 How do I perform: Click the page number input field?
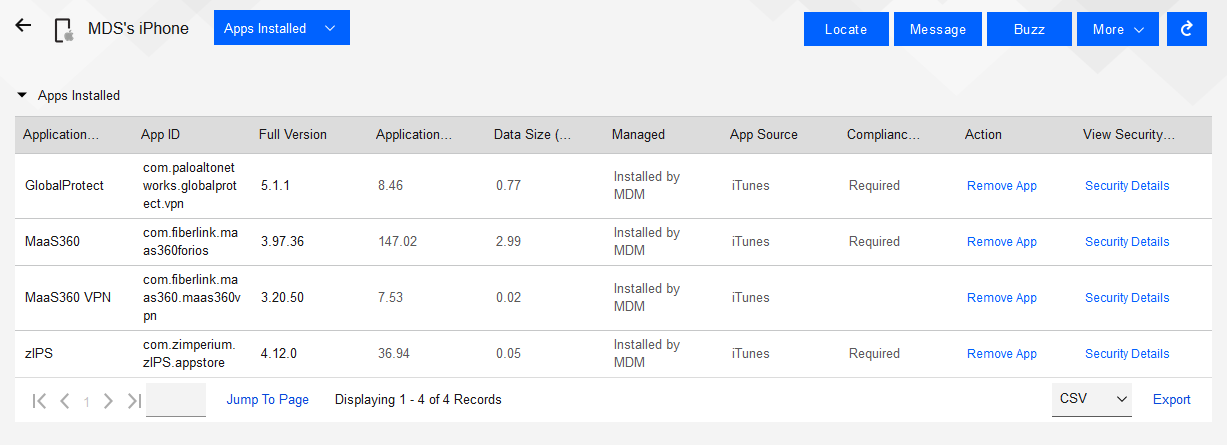(x=176, y=400)
